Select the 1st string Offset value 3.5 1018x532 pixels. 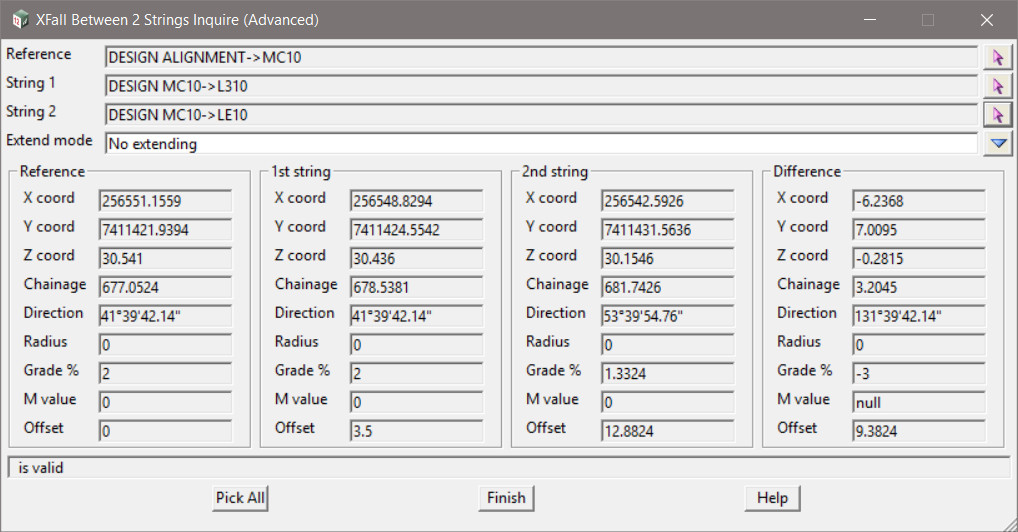[416, 431]
